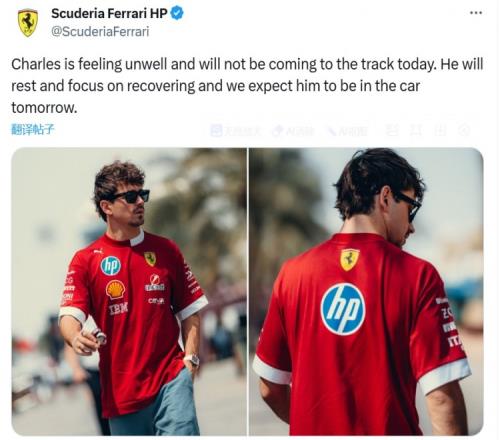Open the left photo of Charles walking
The image size is (500, 440).
coord(129,292)
